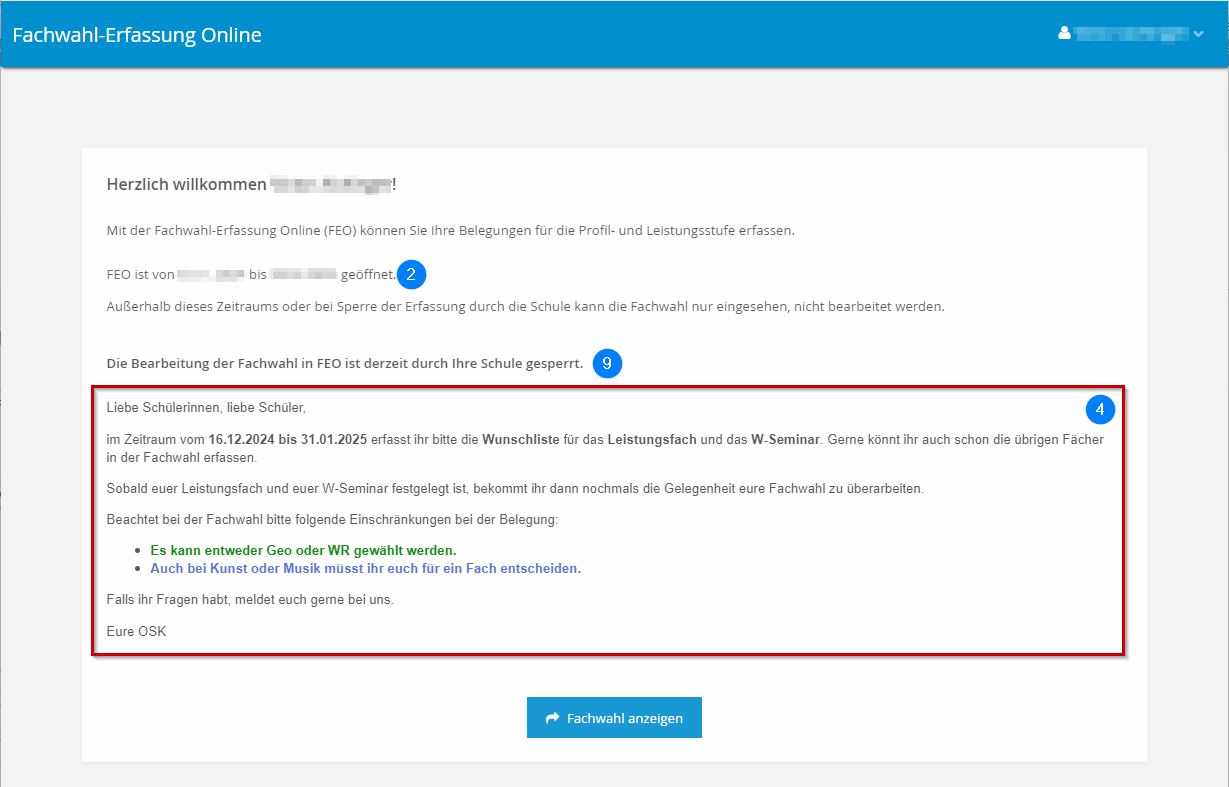Viewport: 1229px width, 787px height.
Task: Click the bold date '16.12.2024 bis 31.01.2025'
Action: pyautogui.click(x=288, y=439)
